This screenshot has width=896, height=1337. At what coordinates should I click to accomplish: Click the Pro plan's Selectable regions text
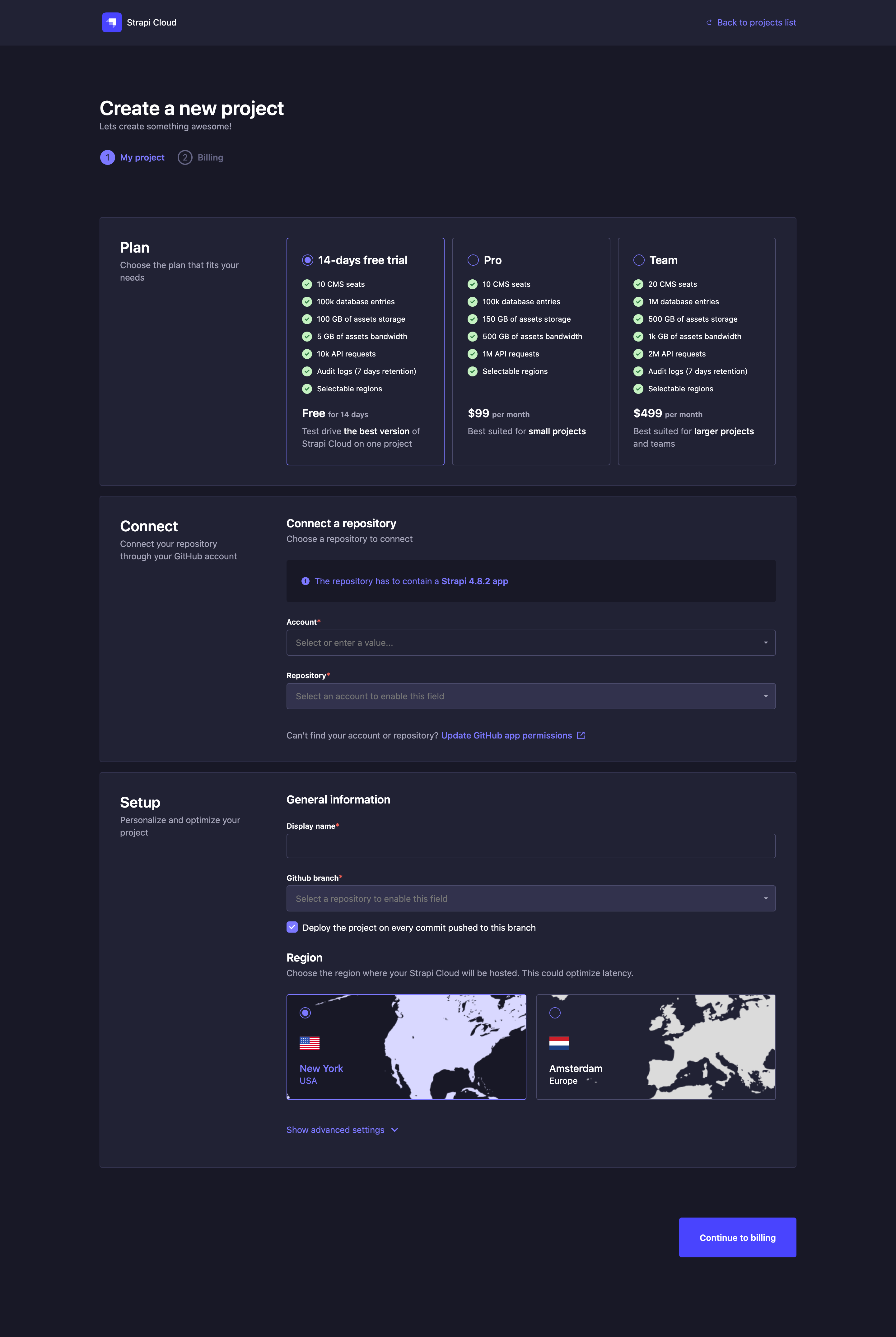tap(515, 371)
